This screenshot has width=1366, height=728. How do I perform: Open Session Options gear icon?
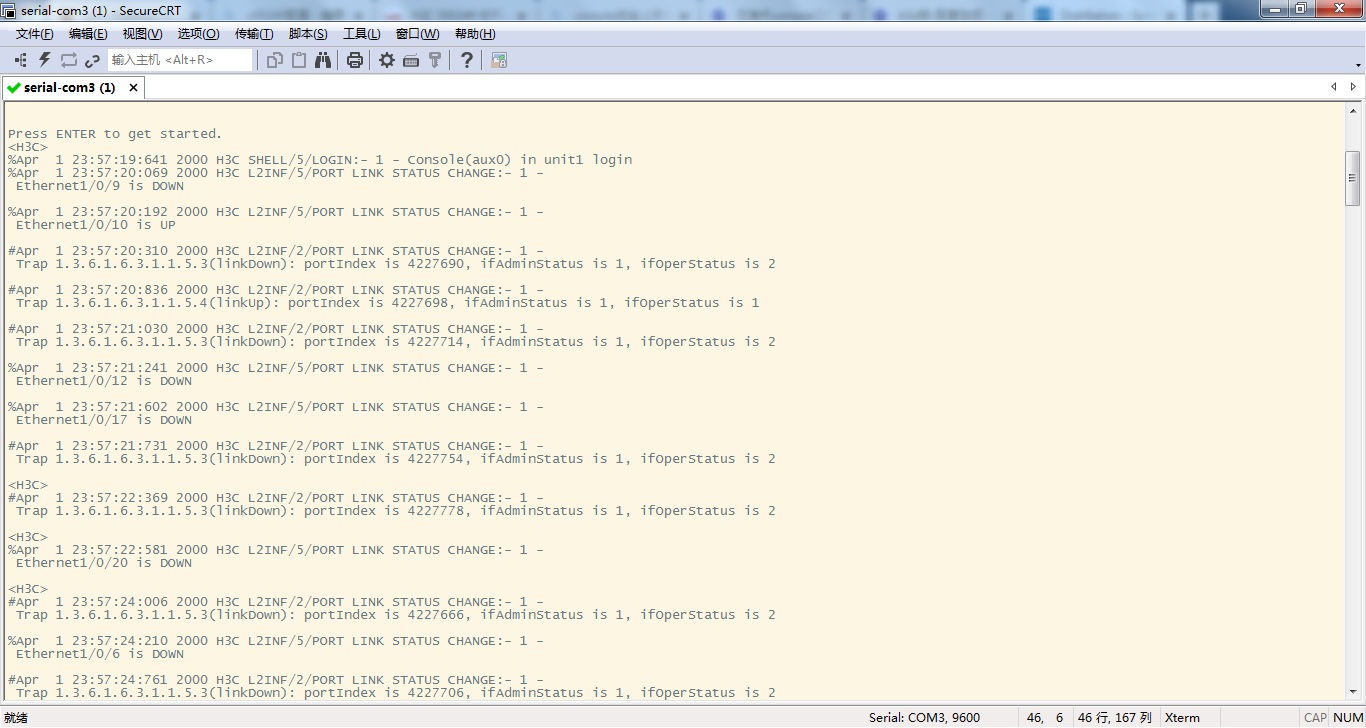[387, 60]
